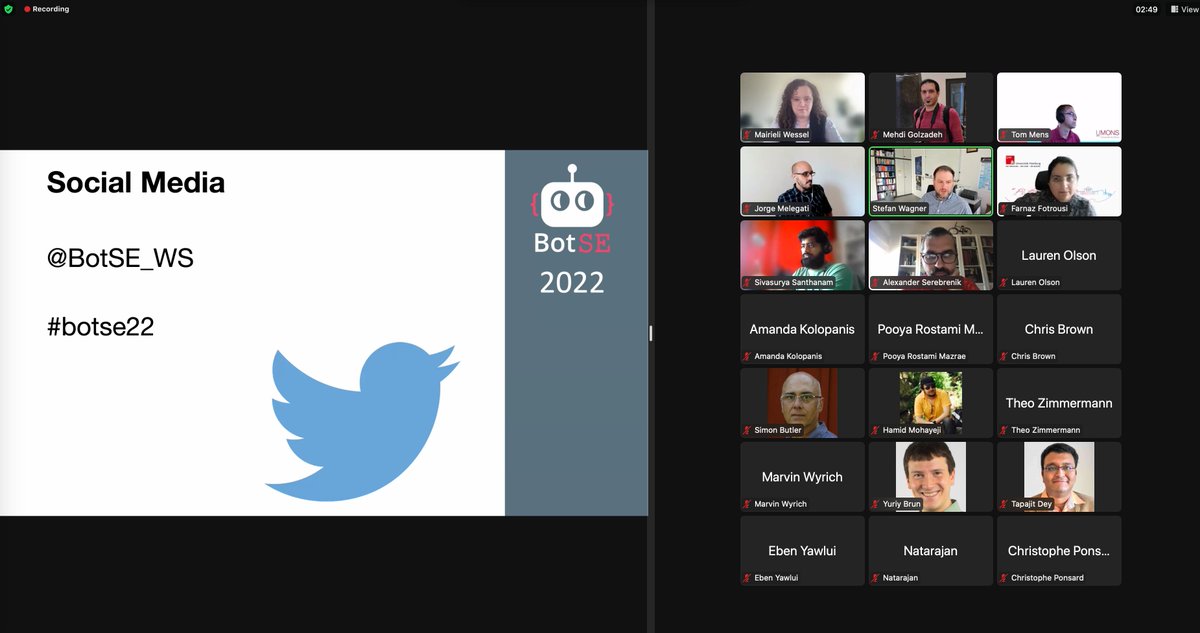Open the View layout options
The width and height of the screenshot is (1200, 633).
pos(1186,9)
